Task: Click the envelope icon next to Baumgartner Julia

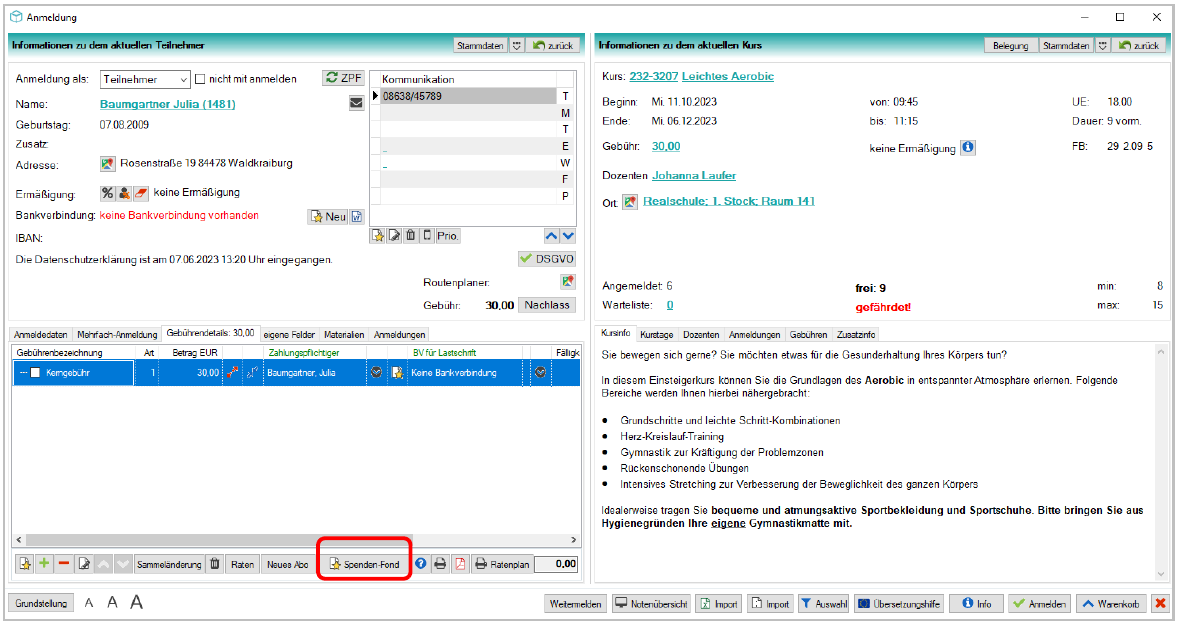Action: [357, 103]
